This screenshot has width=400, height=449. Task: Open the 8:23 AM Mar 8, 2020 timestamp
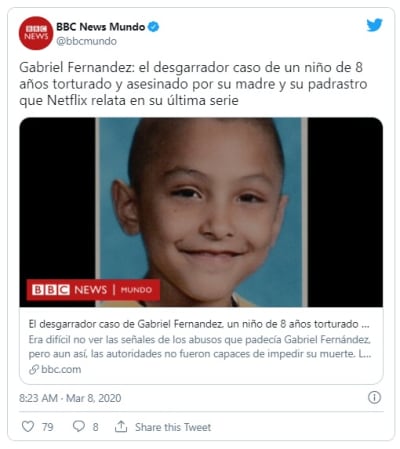coord(70,398)
